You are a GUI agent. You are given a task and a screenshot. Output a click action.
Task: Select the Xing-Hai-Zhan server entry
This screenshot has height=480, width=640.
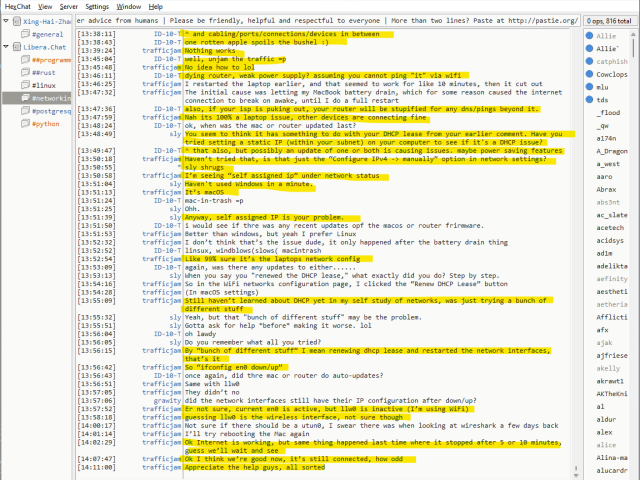47,21
